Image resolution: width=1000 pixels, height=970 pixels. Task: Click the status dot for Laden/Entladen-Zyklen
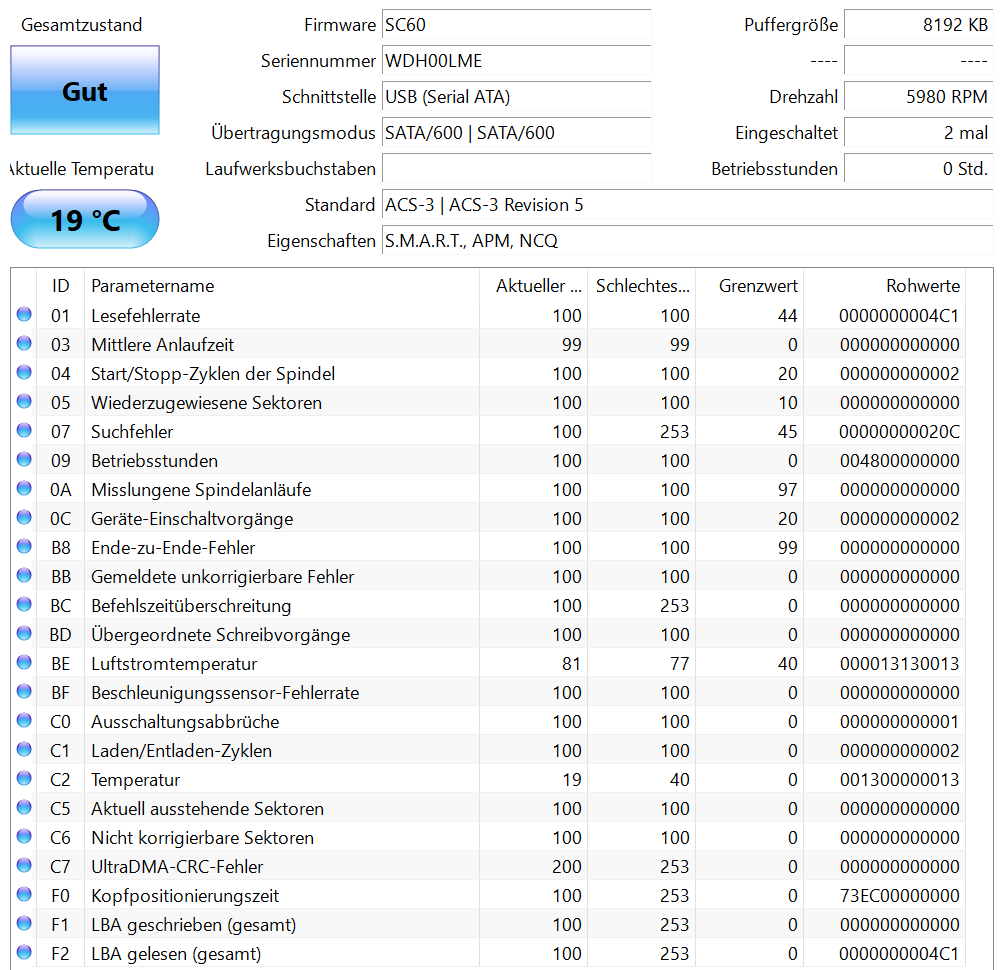[x=24, y=749]
